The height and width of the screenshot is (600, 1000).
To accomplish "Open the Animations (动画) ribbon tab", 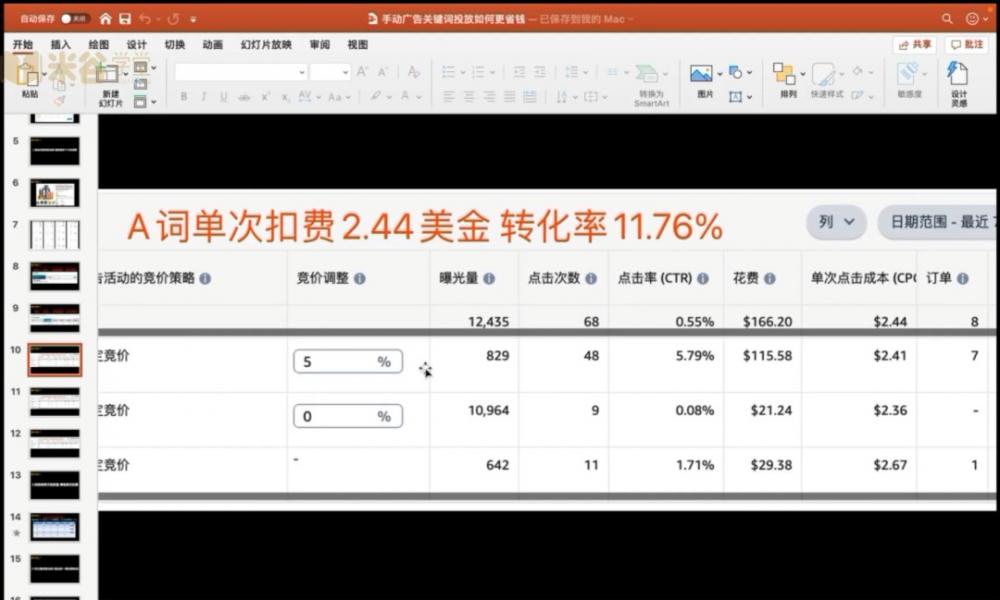I will point(212,45).
